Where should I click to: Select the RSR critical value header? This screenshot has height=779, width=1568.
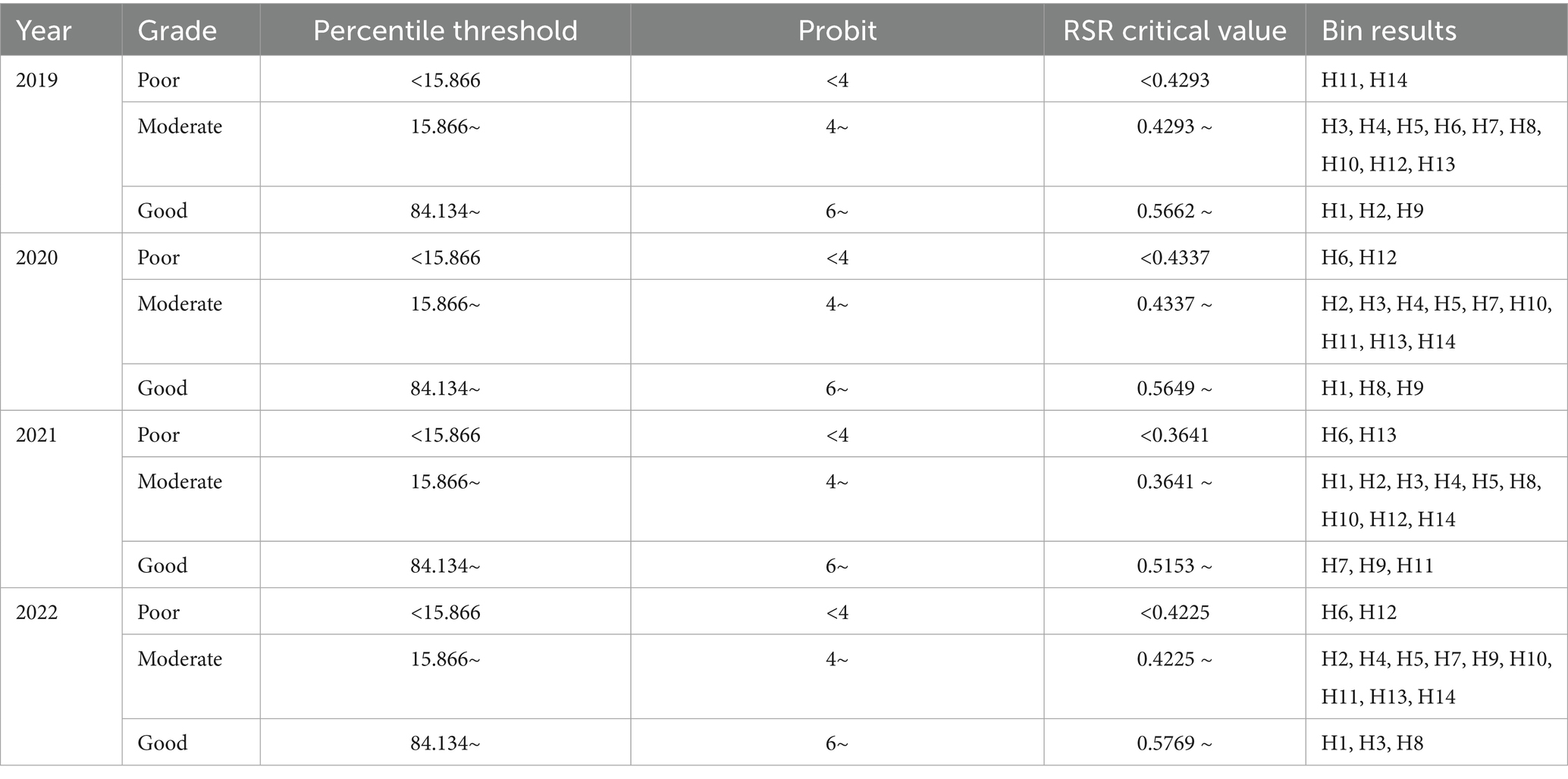[x=1174, y=30]
